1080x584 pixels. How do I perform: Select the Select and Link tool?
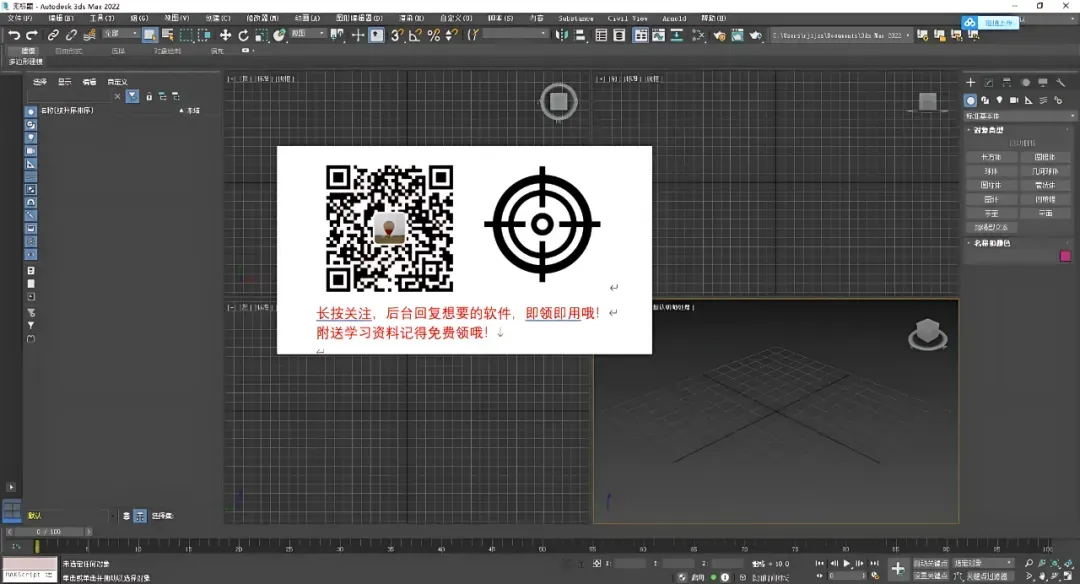pyautogui.click(x=53, y=35)
